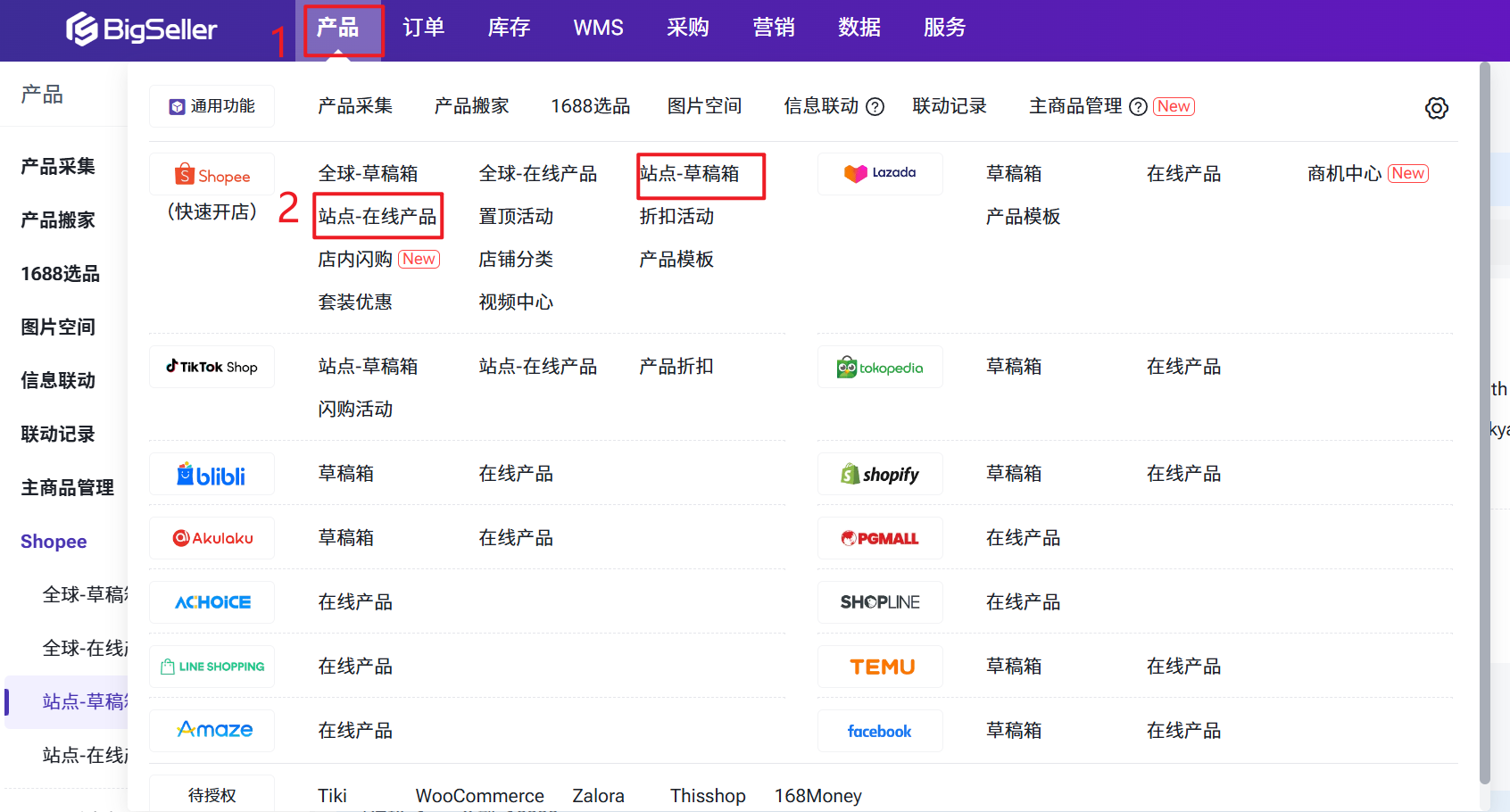Click help icon beside 信息联动
Image resolution: width=1510 pixels, height=812 pixels.
(875, 107)
